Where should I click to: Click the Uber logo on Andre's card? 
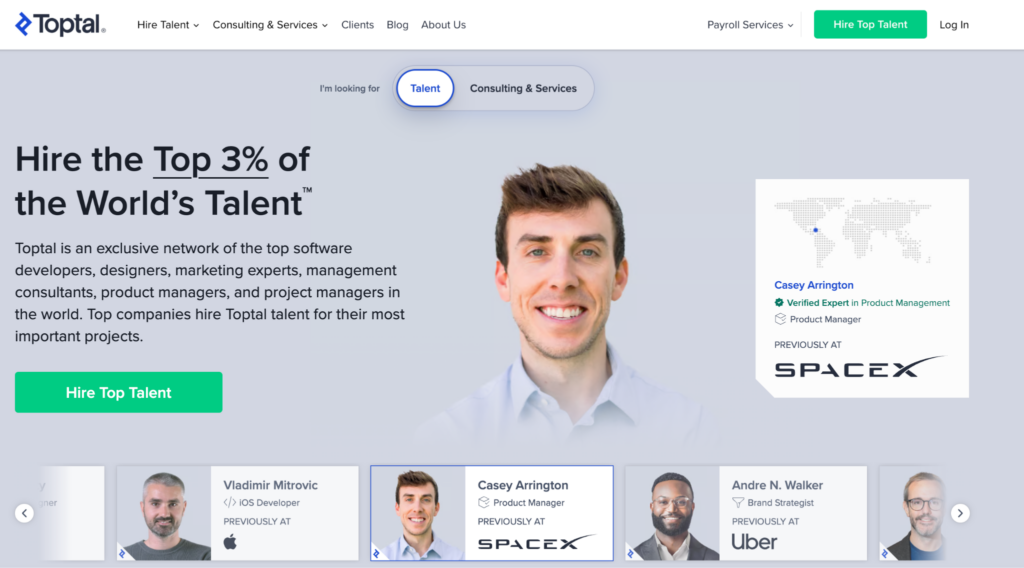click(754, 542)
